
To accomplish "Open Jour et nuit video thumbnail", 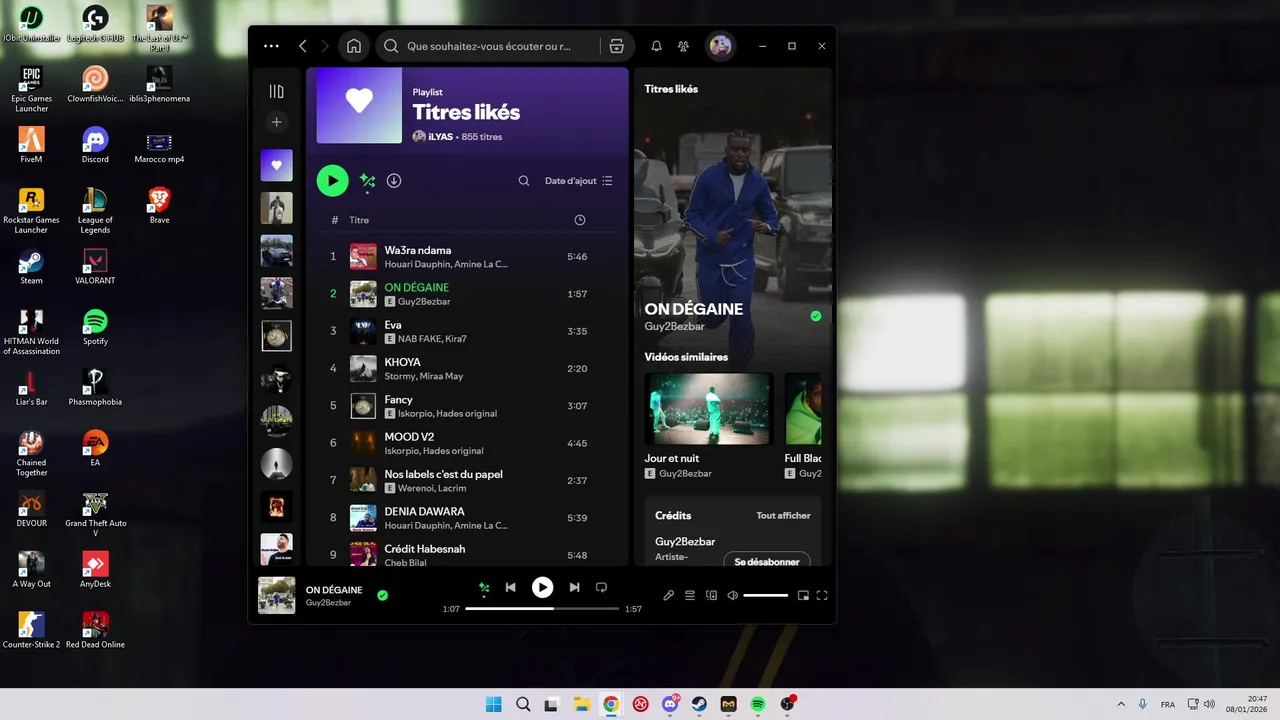I will tap(709, 409).
